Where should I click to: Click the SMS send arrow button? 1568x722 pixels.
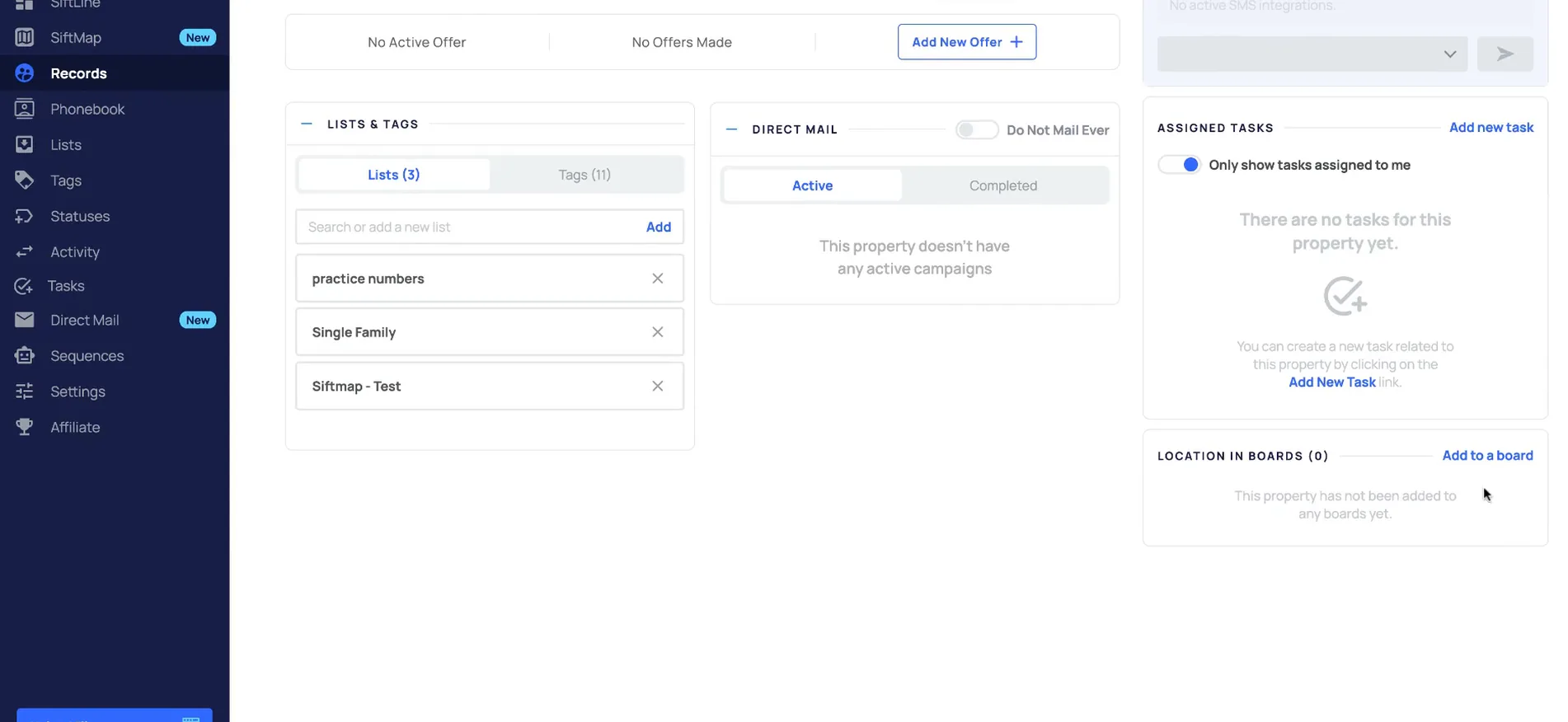tap(1505, 54)
